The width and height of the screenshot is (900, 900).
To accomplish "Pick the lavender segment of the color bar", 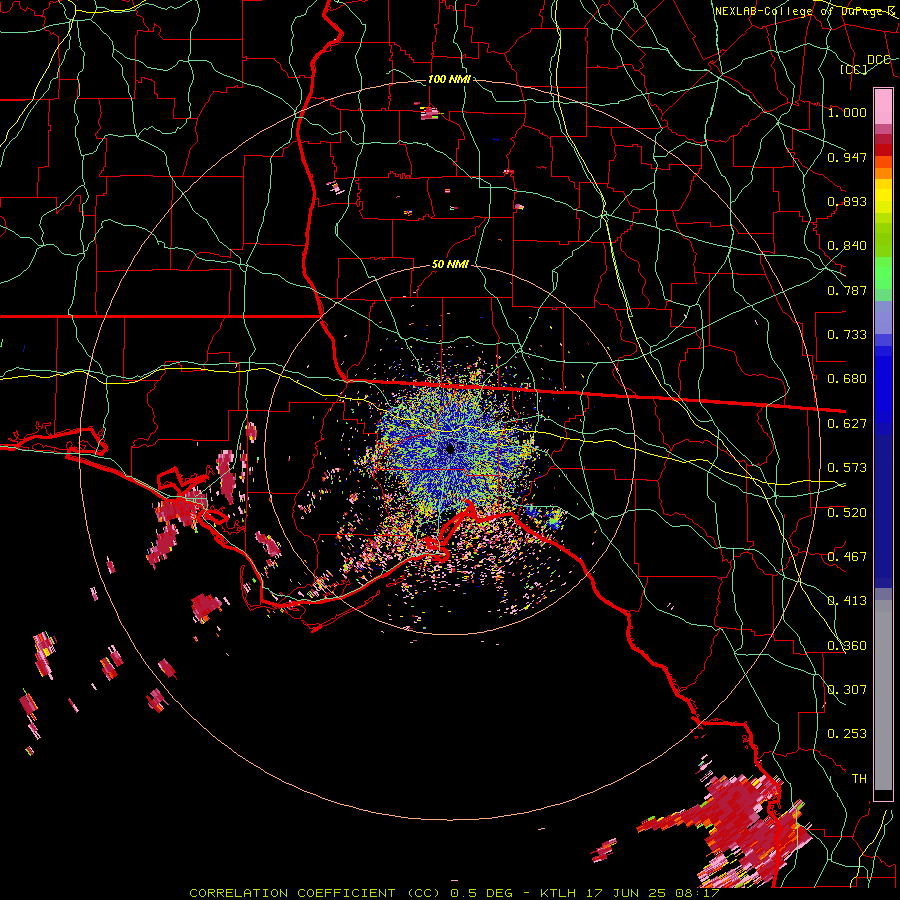I will click(x=883, y=318).
